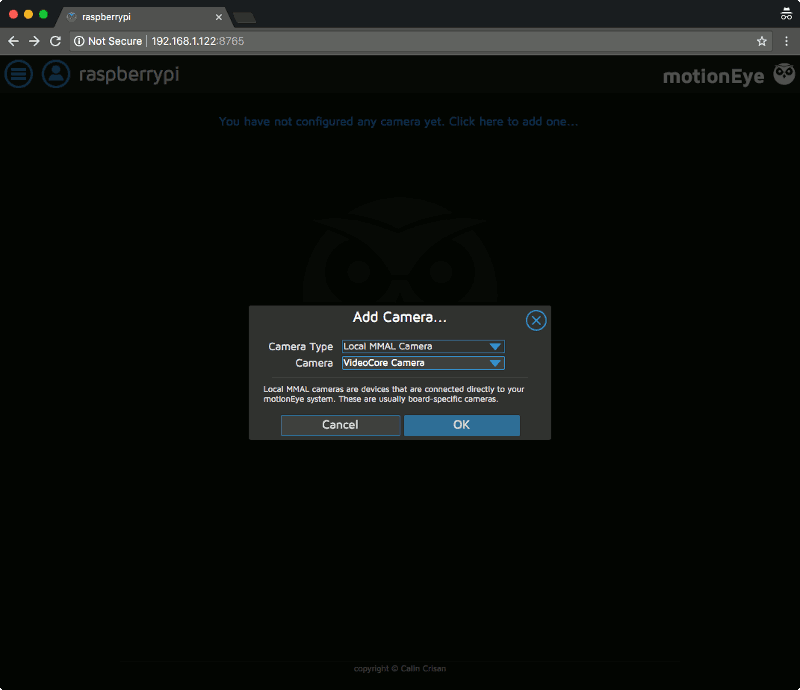Click the link to add a camera
This screenshot has width=800, height=690.
click(398, 121)
